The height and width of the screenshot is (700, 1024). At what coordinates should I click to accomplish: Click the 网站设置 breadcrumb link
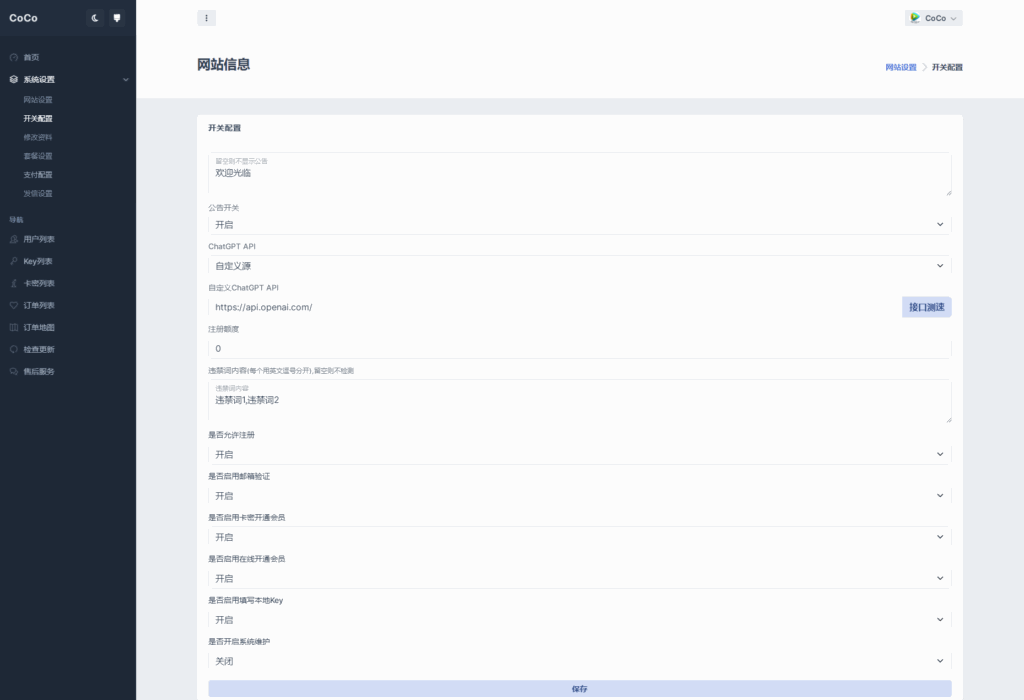point(900,67)
